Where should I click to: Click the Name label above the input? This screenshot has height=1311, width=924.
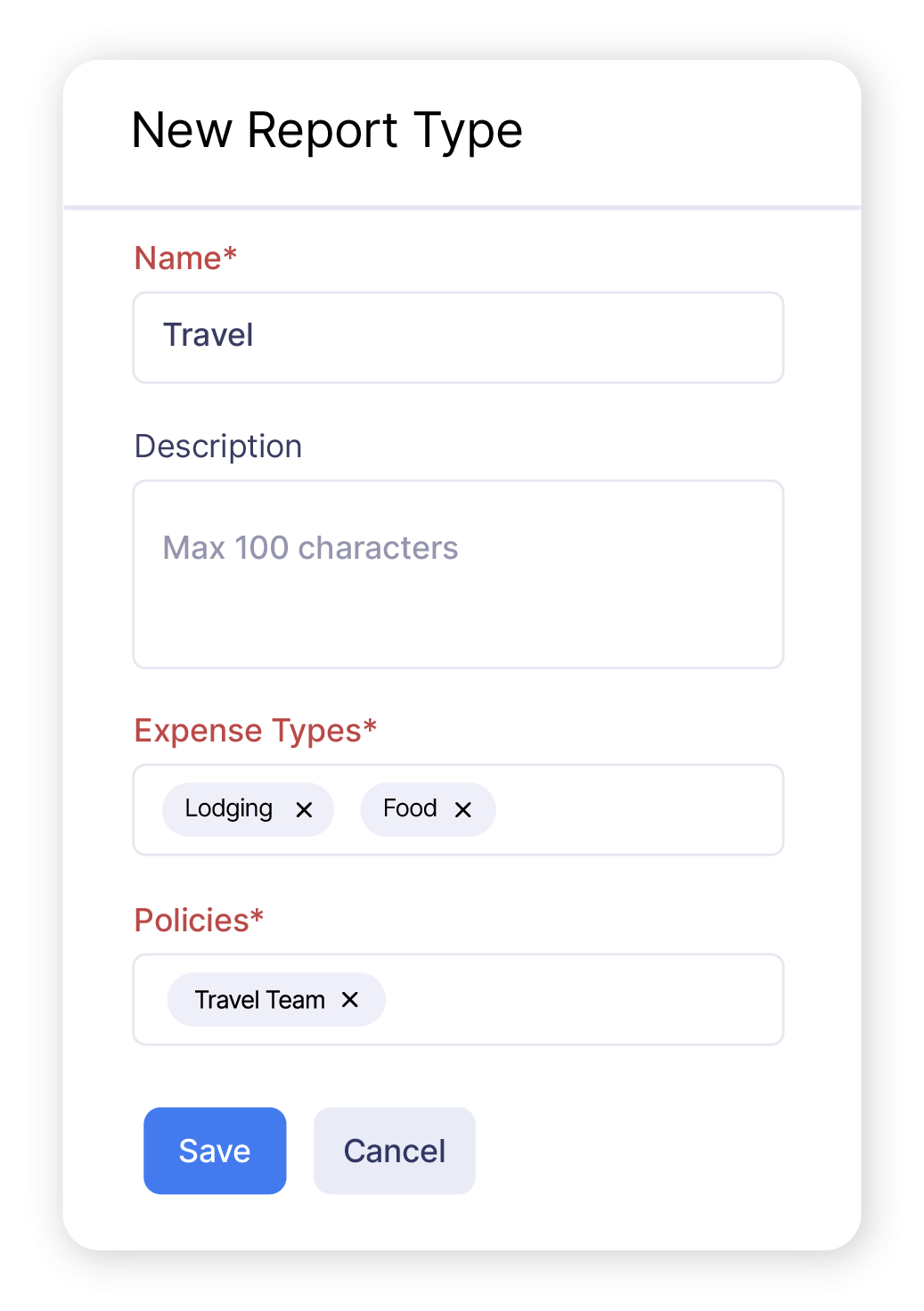(184, 258)
